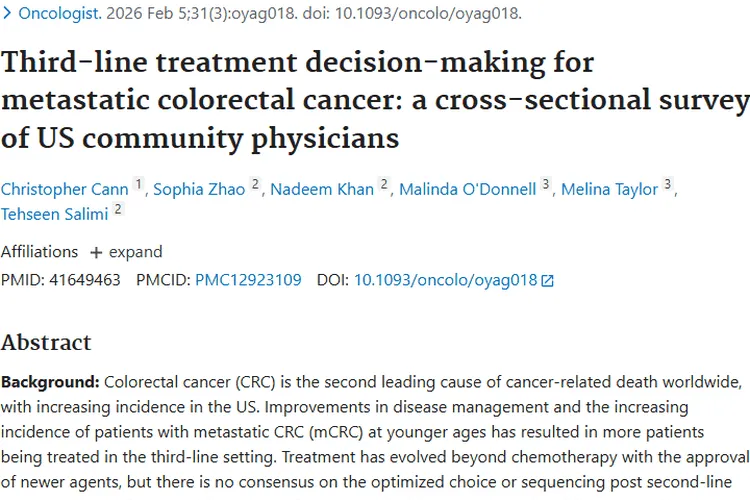View author Melina Taylor's publications
The height and width of the screenshot is (500, 750).
point(609,189)
